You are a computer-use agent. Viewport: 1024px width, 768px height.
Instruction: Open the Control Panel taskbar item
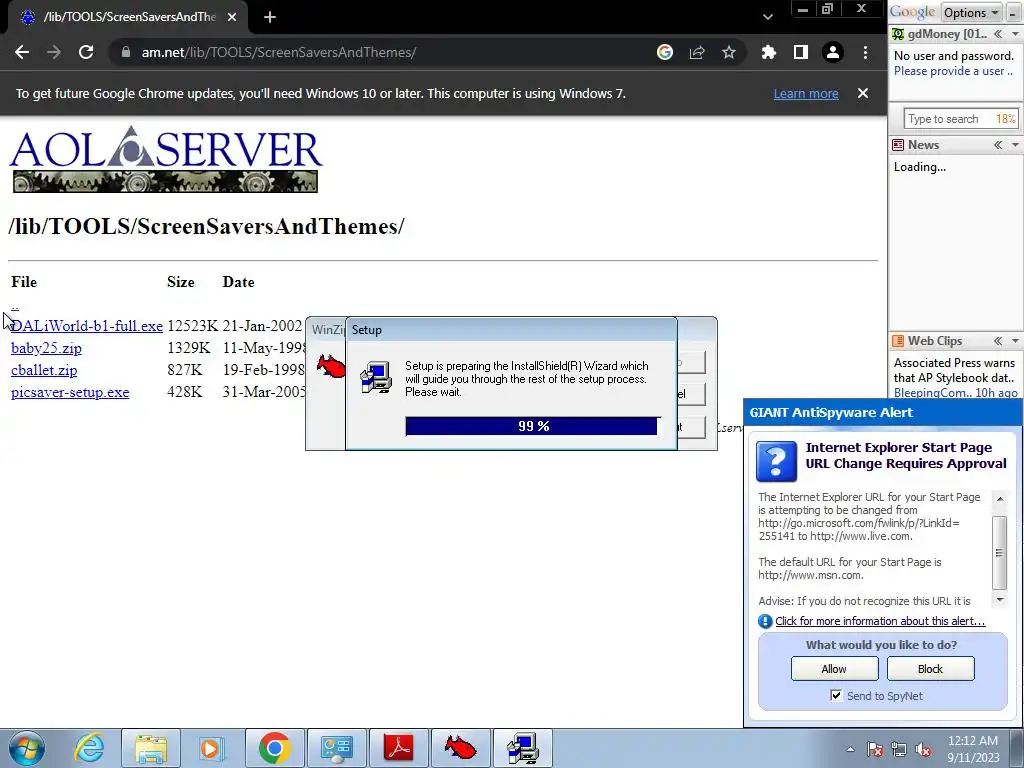pos(336,748)
